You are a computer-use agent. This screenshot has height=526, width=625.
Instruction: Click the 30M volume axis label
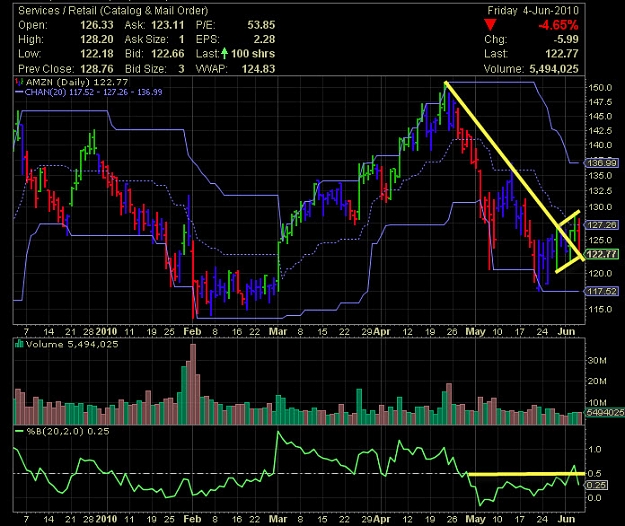click(597, 361)
